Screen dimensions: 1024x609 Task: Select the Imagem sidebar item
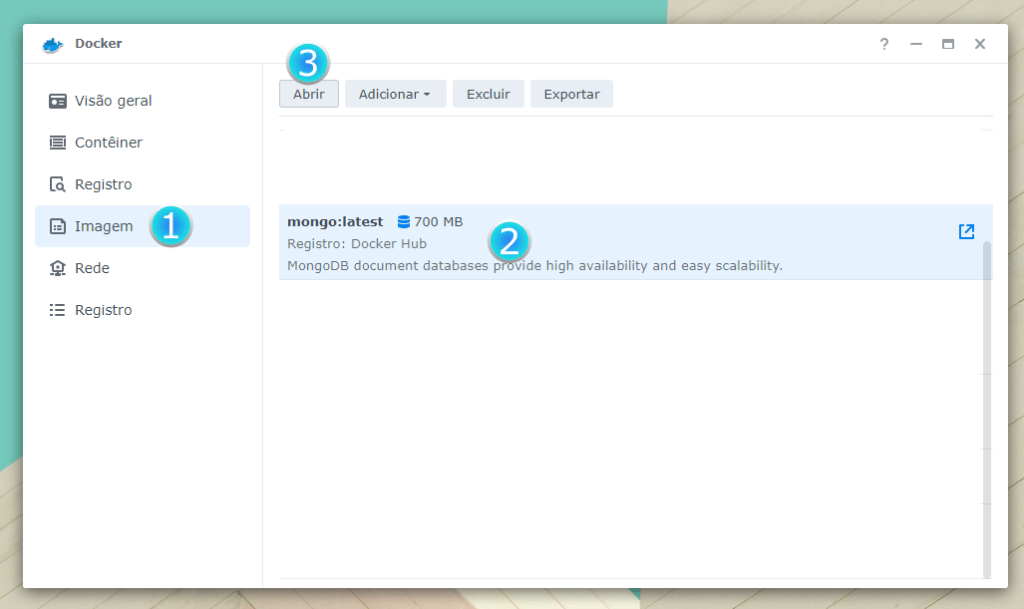click(103, 227)
